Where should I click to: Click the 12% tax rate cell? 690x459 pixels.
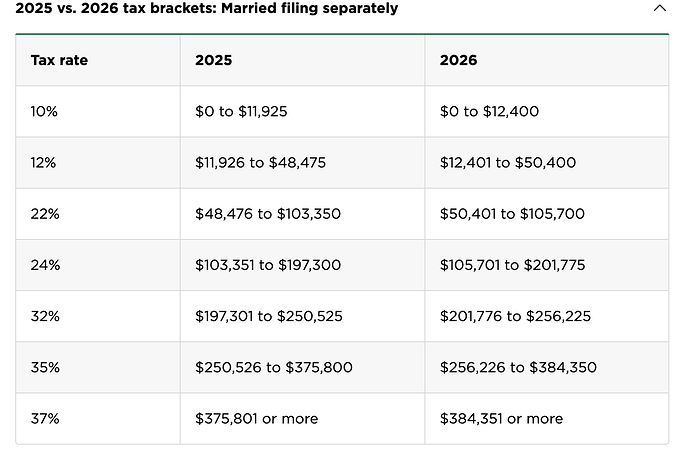point(45,162)
